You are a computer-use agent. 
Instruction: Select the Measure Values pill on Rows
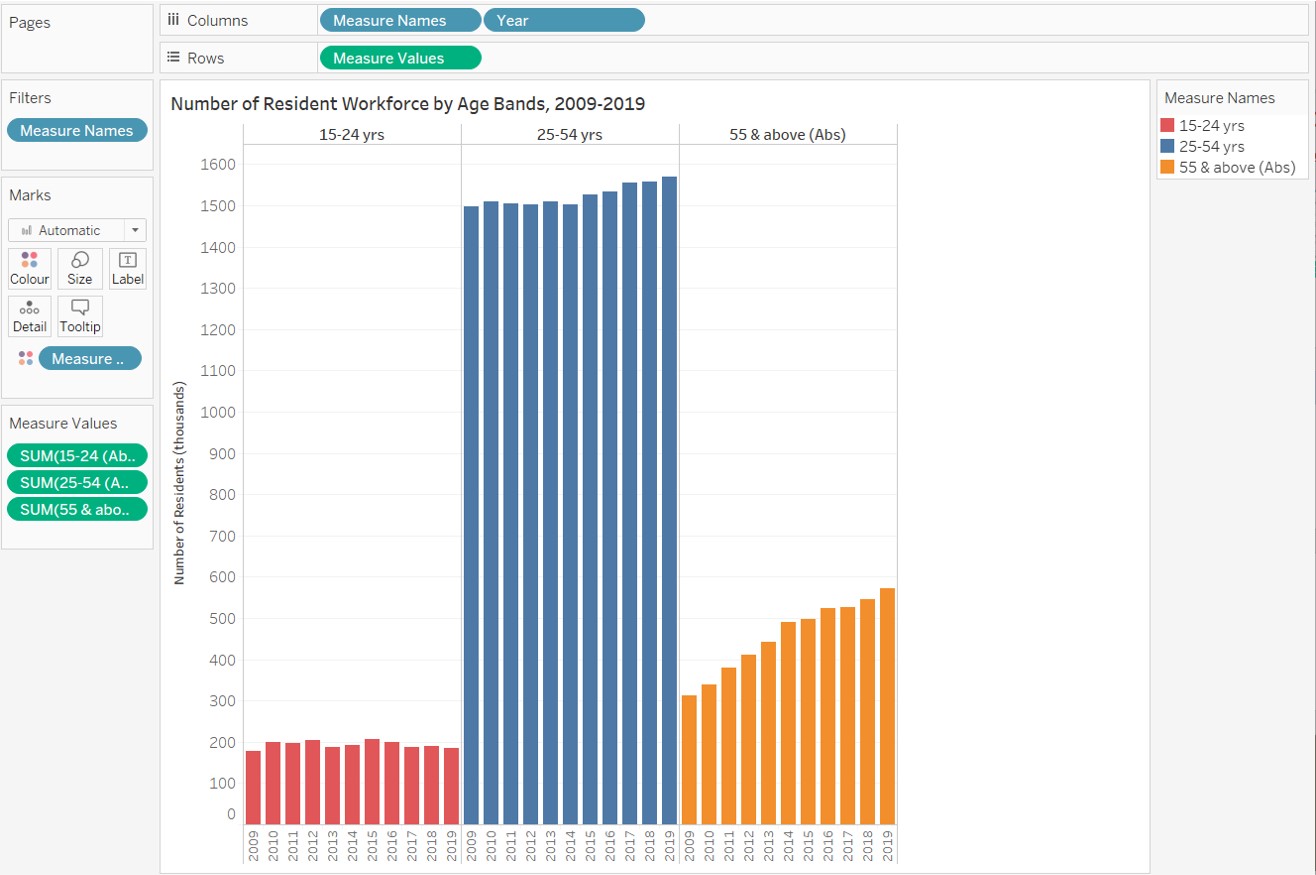click(399, 57)
